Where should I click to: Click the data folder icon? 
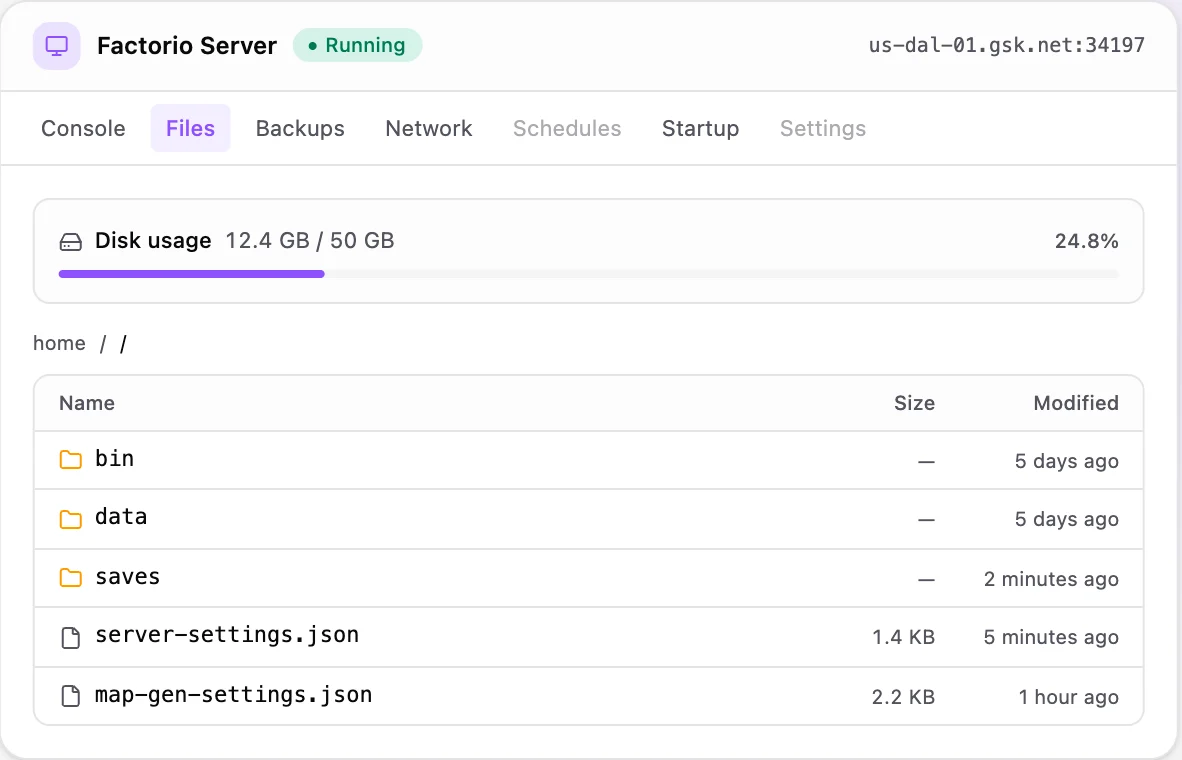tap(70, 519)
